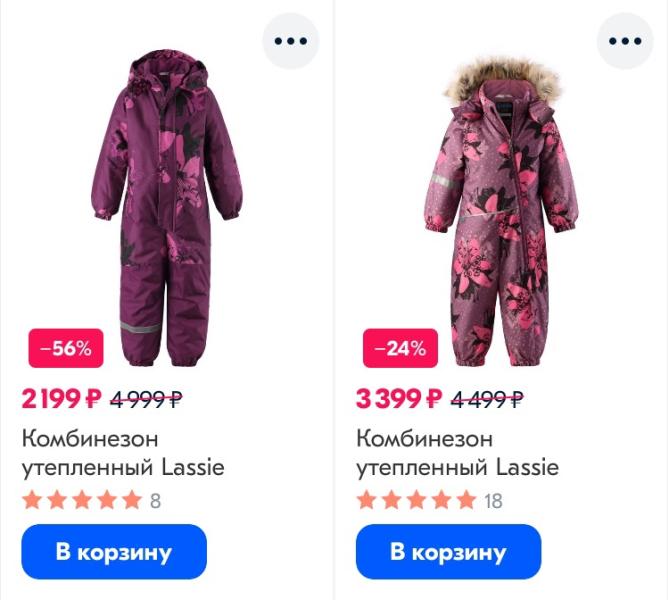Click the 3399 ₽ sale price
This screenshot has width=668, height=600.
click(x=399, y=399)
